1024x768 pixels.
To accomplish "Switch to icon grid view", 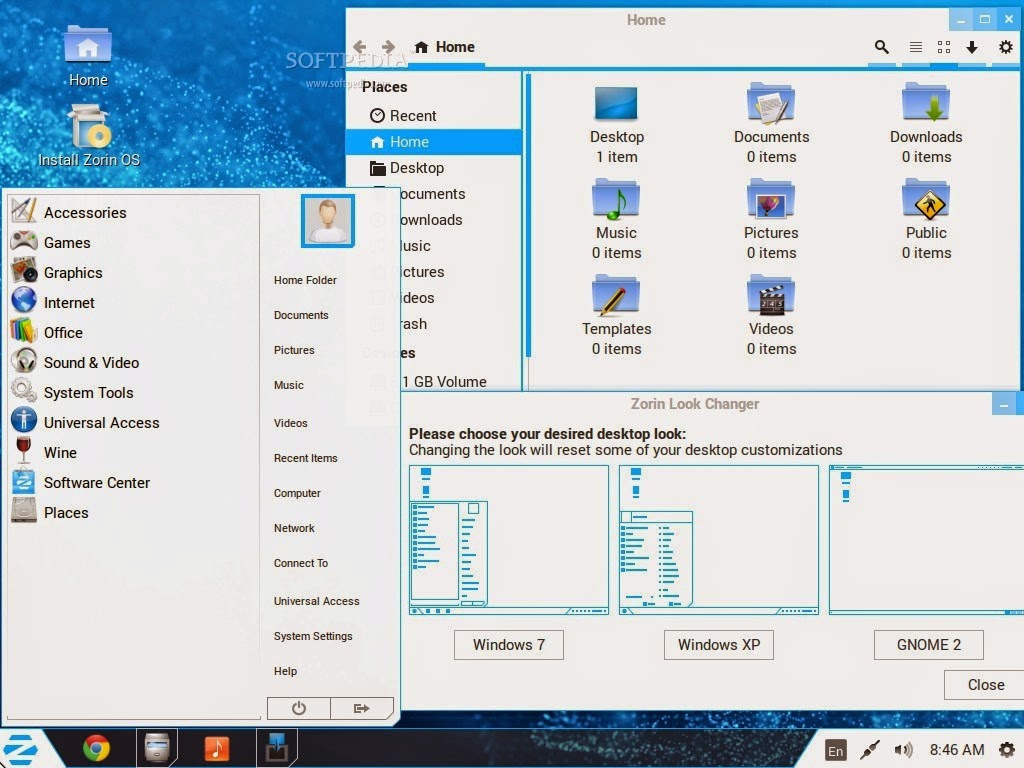I will [x=944, y=47].
